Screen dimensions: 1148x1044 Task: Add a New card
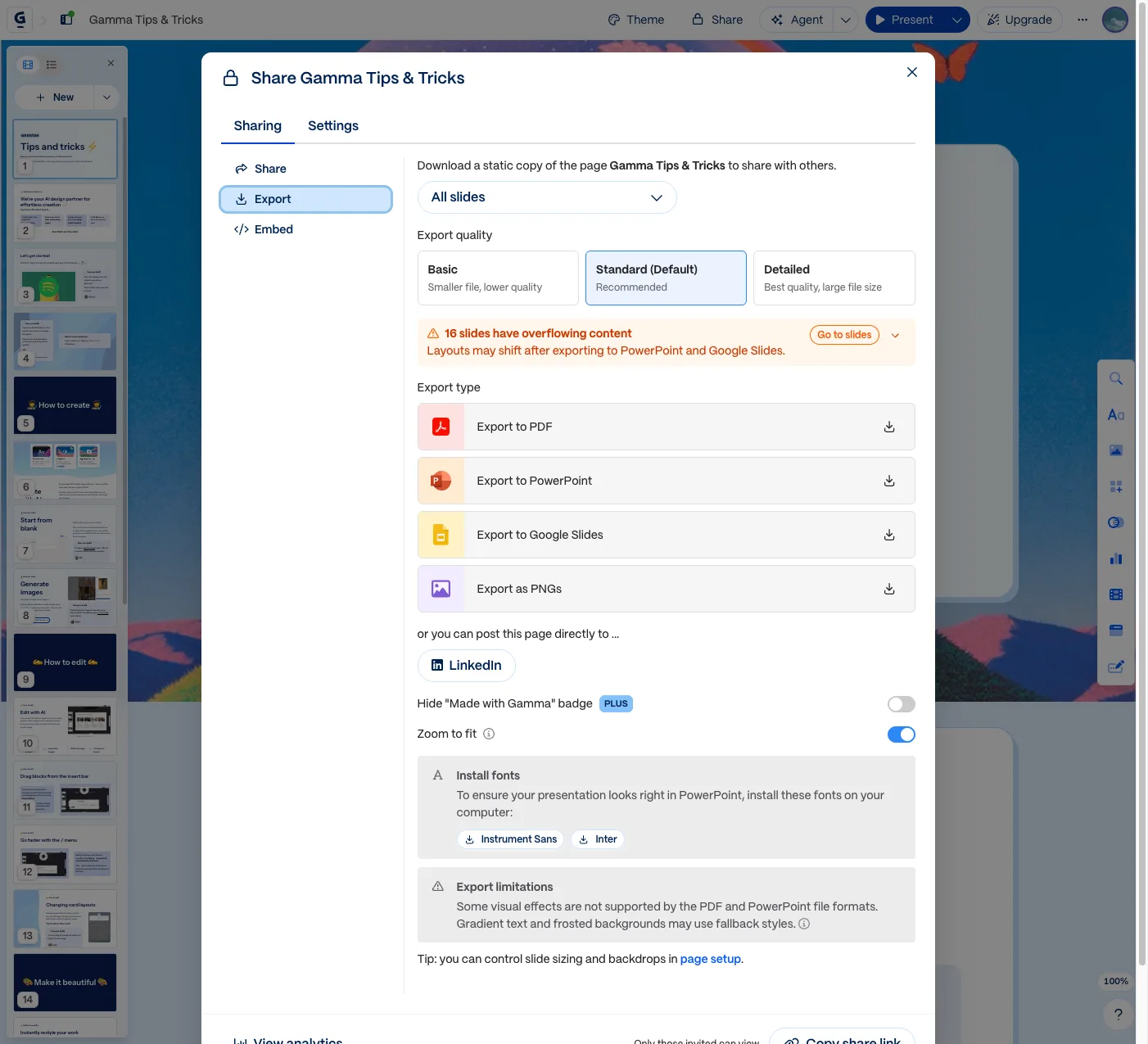pyautogui.click(x=55, y=97)
